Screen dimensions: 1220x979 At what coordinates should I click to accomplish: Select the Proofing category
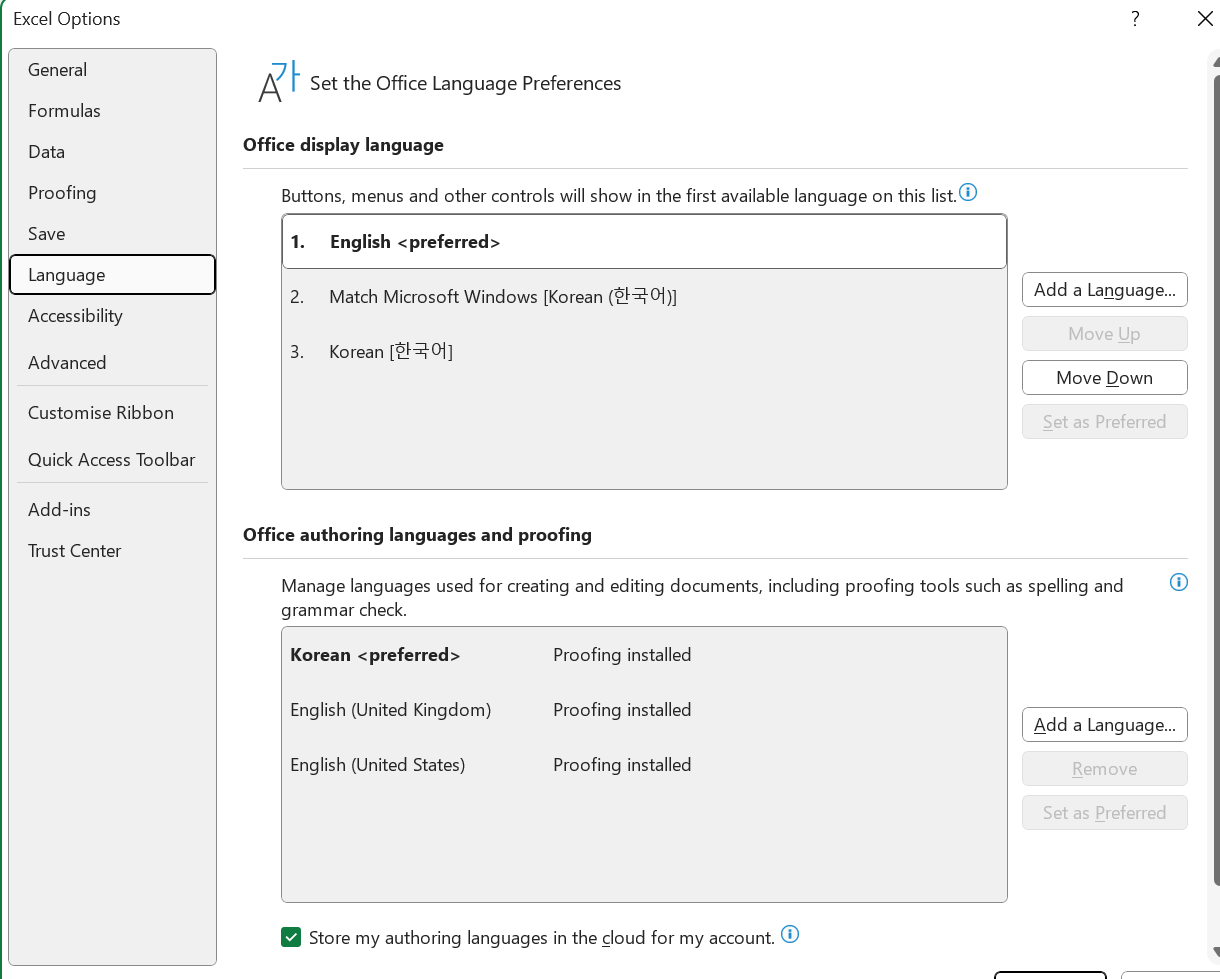[x=112, y=193]
